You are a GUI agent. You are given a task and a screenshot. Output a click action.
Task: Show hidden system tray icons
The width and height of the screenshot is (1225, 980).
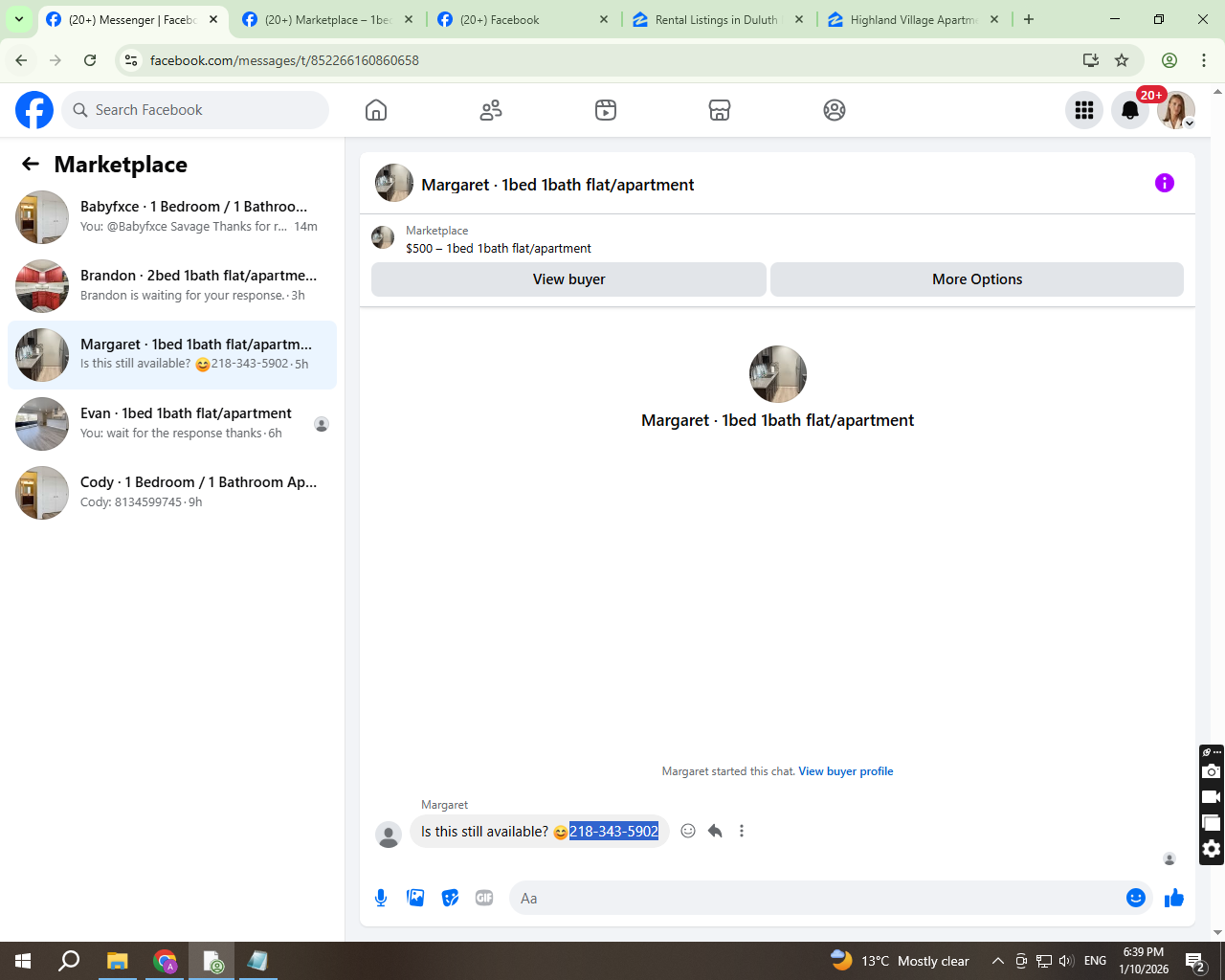[x=997, y=961]
